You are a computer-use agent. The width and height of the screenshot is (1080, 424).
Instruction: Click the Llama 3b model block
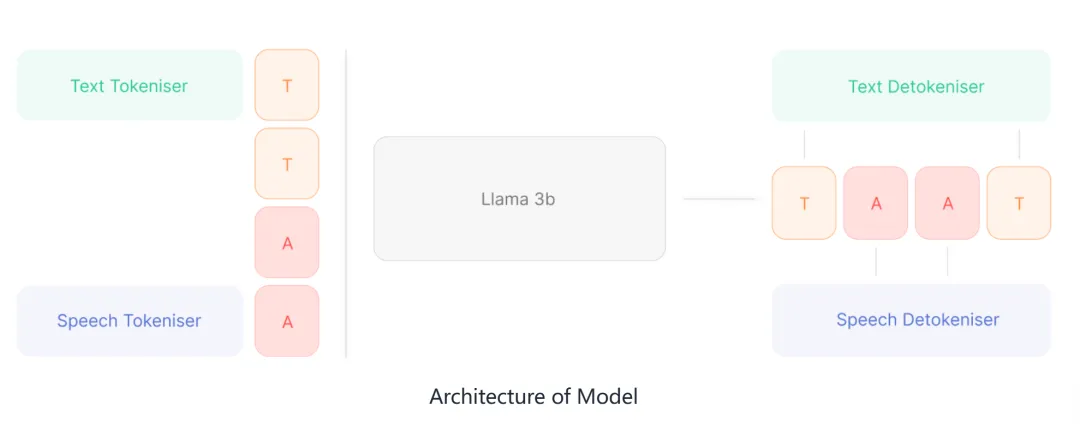[519, 199]
